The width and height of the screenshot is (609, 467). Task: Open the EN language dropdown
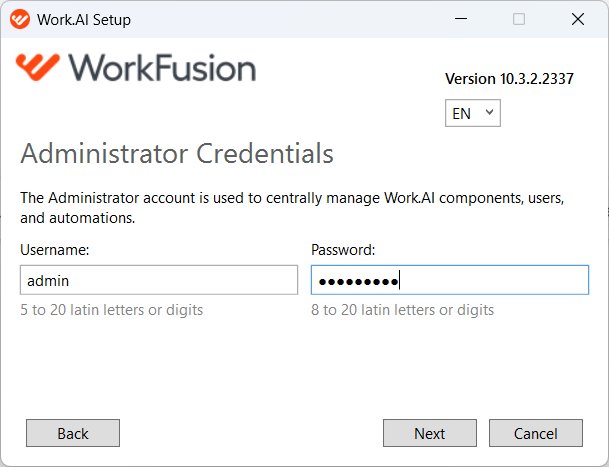473,113
